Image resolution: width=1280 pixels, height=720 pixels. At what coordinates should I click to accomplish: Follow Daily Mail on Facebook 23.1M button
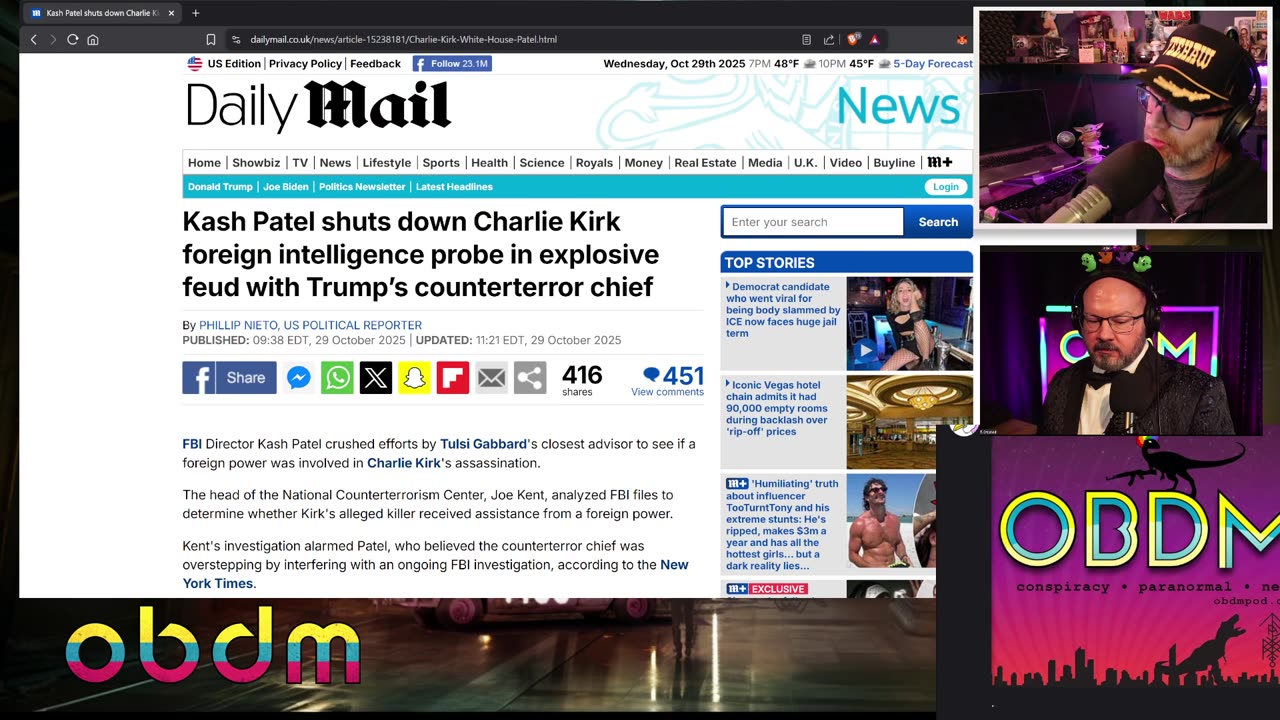pyautogui.click(x=452, y=64)
